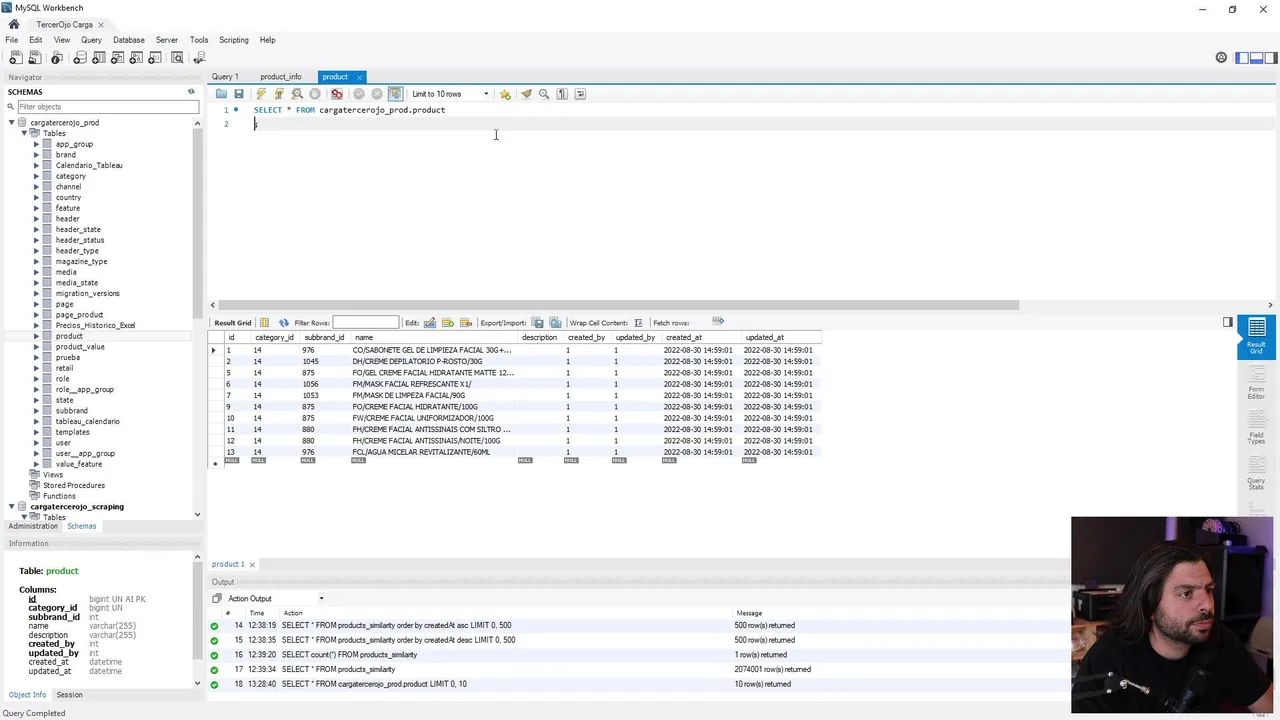Viewport: 1280px width, 720px height.
Task: Reconnect to DBMS icon in main toolbar
Action: pos(199,58)
